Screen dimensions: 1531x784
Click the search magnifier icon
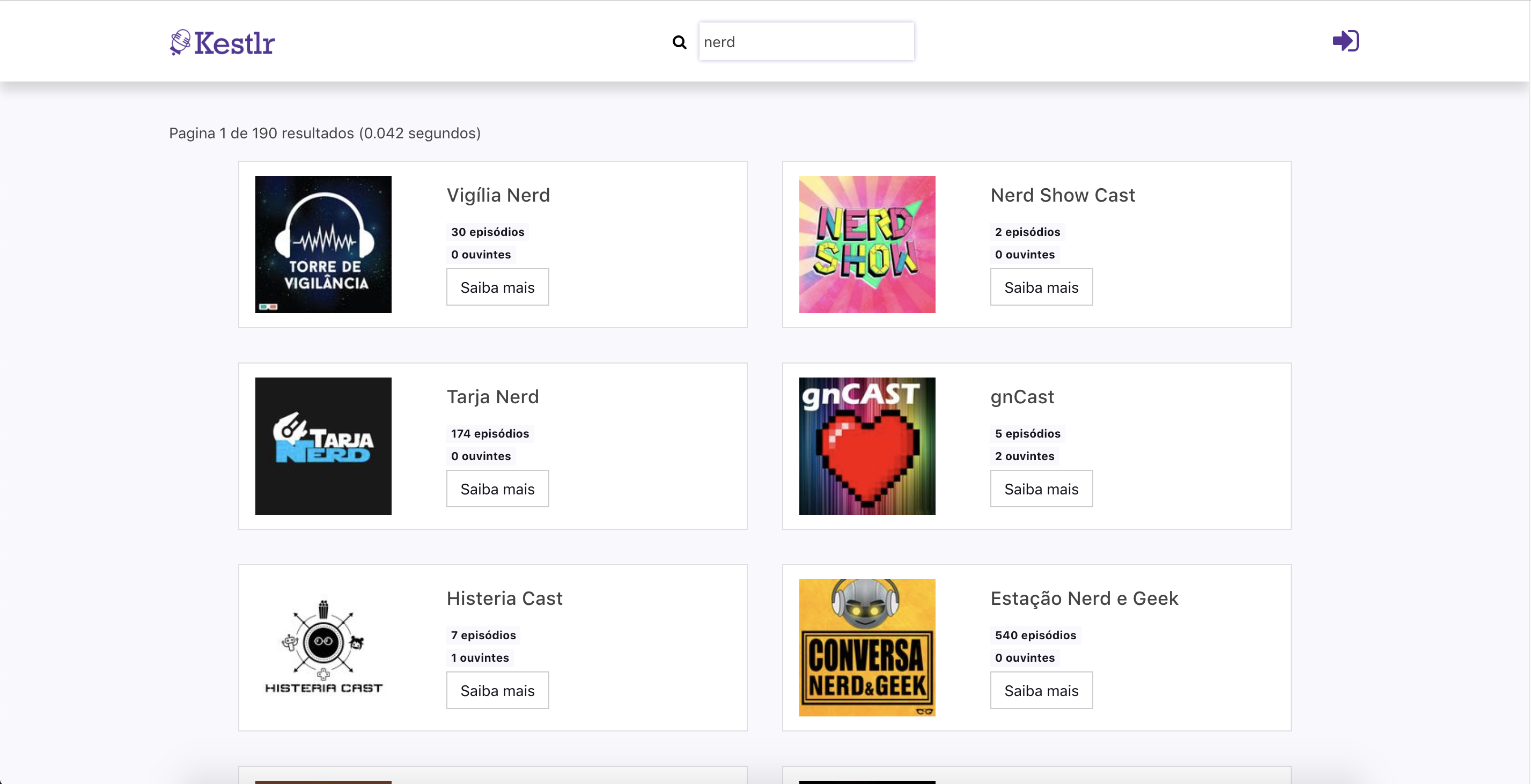pyautogui.click(x=679, y=42)
